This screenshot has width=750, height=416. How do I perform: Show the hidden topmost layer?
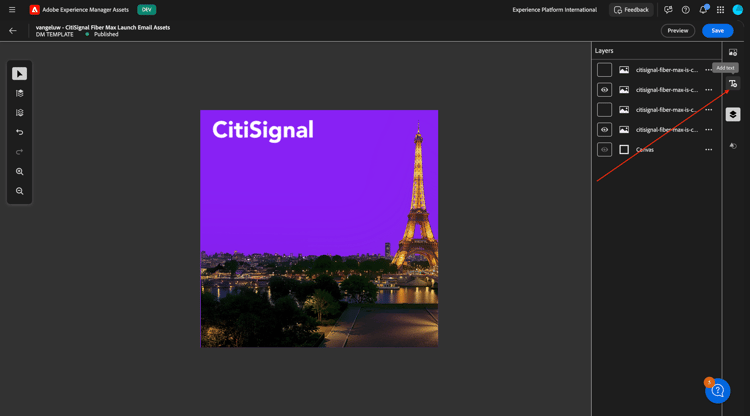pyautogui.click(x=604, y=70)
